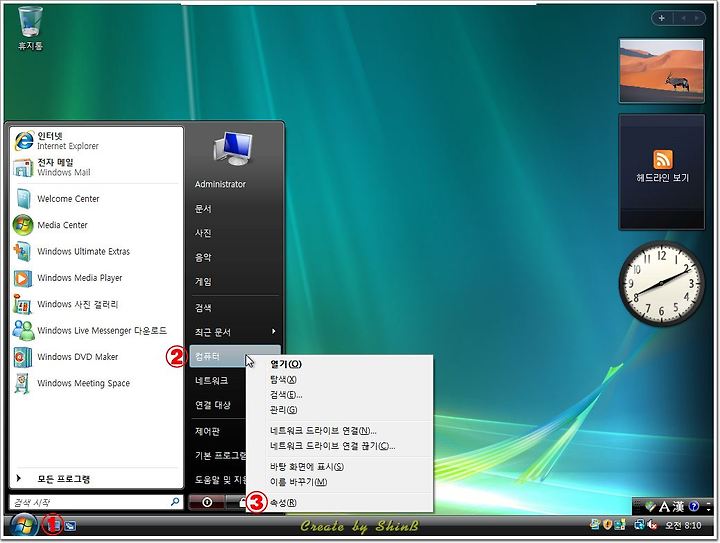
Task: Open Windows Meeting Space
Action: point(96,383)
